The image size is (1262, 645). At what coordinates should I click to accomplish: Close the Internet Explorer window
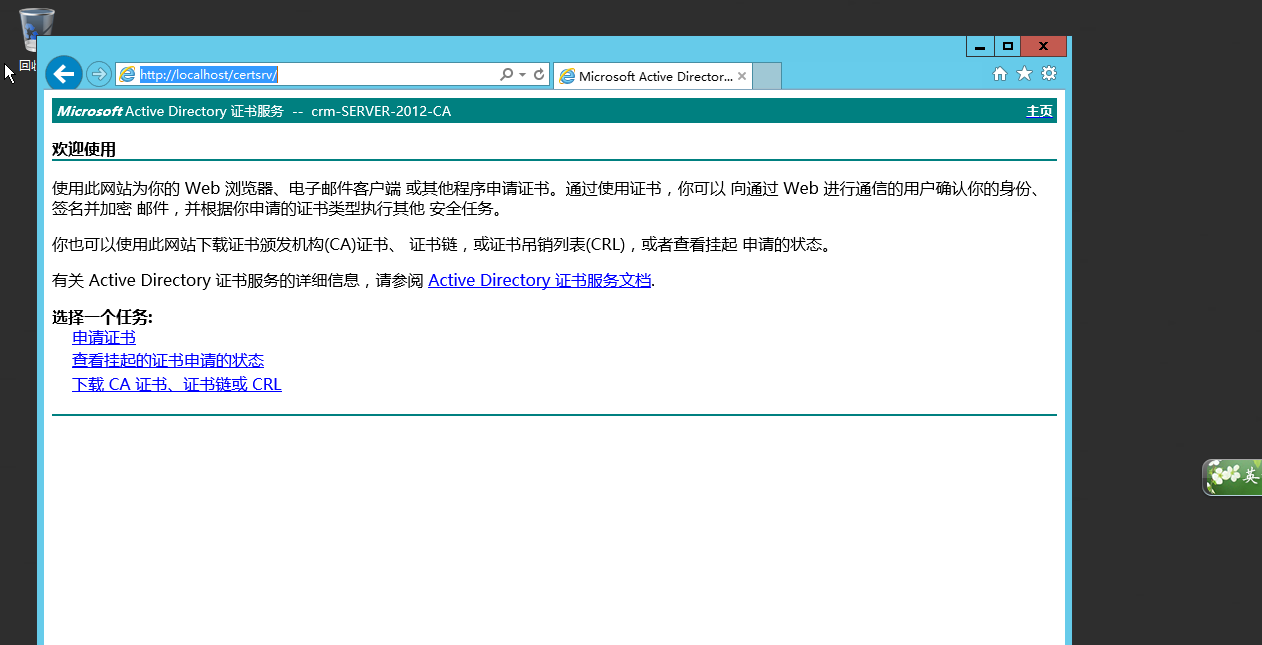(x=1043, y=46)
